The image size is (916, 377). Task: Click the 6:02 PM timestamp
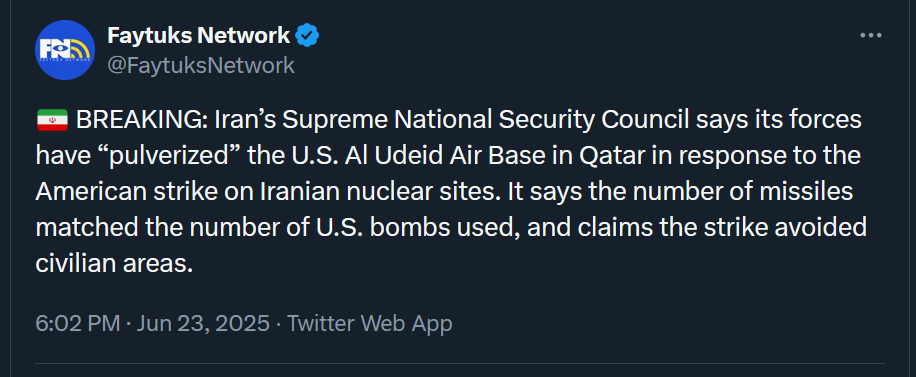78,323
